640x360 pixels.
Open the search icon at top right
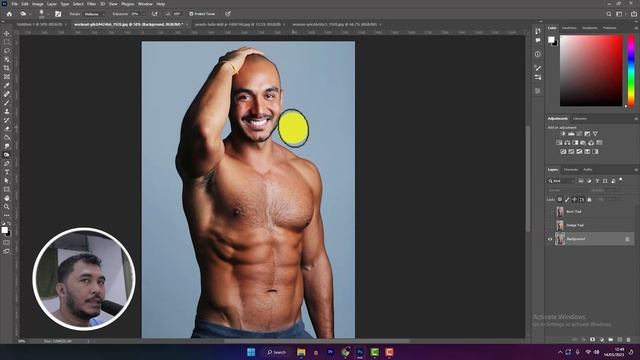609,14
